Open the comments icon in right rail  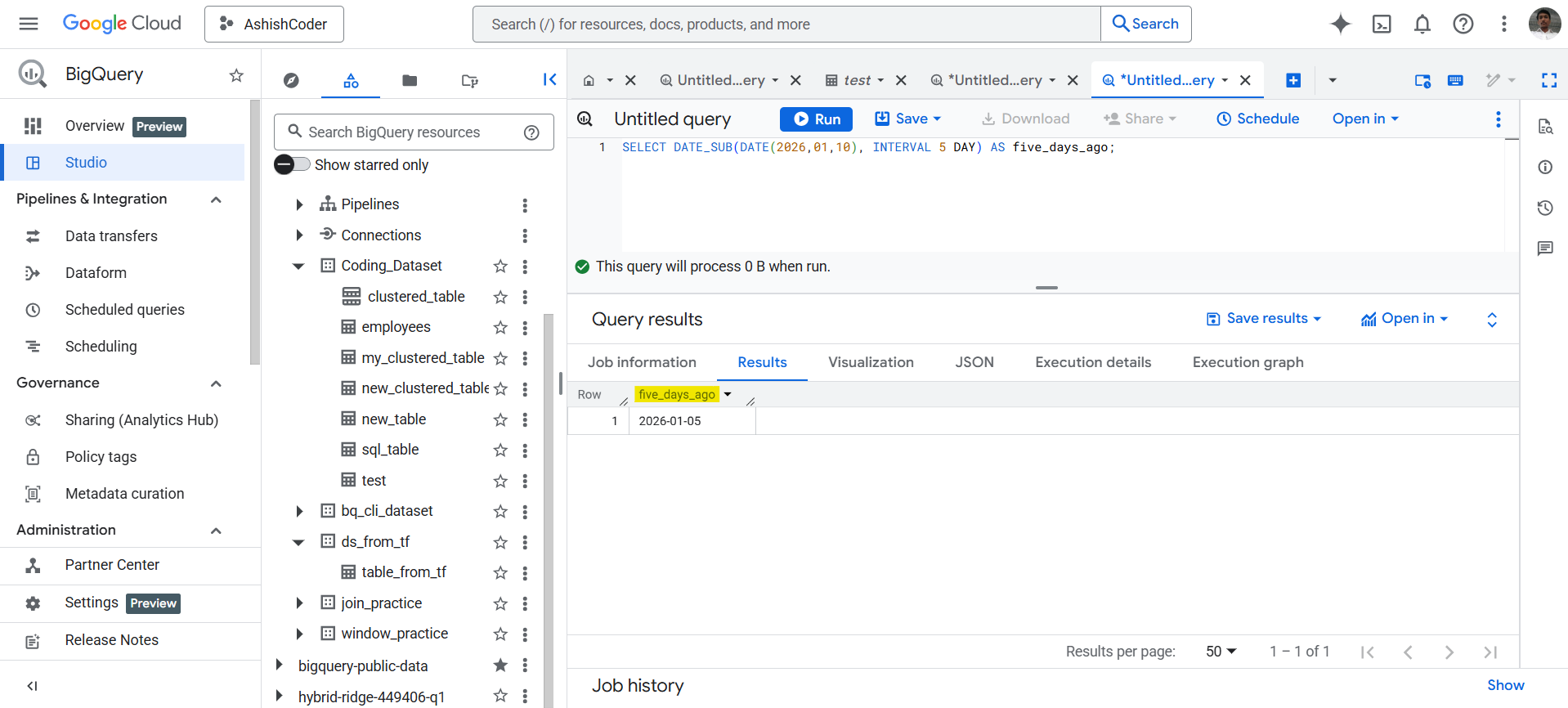(x=1545, y=249)
